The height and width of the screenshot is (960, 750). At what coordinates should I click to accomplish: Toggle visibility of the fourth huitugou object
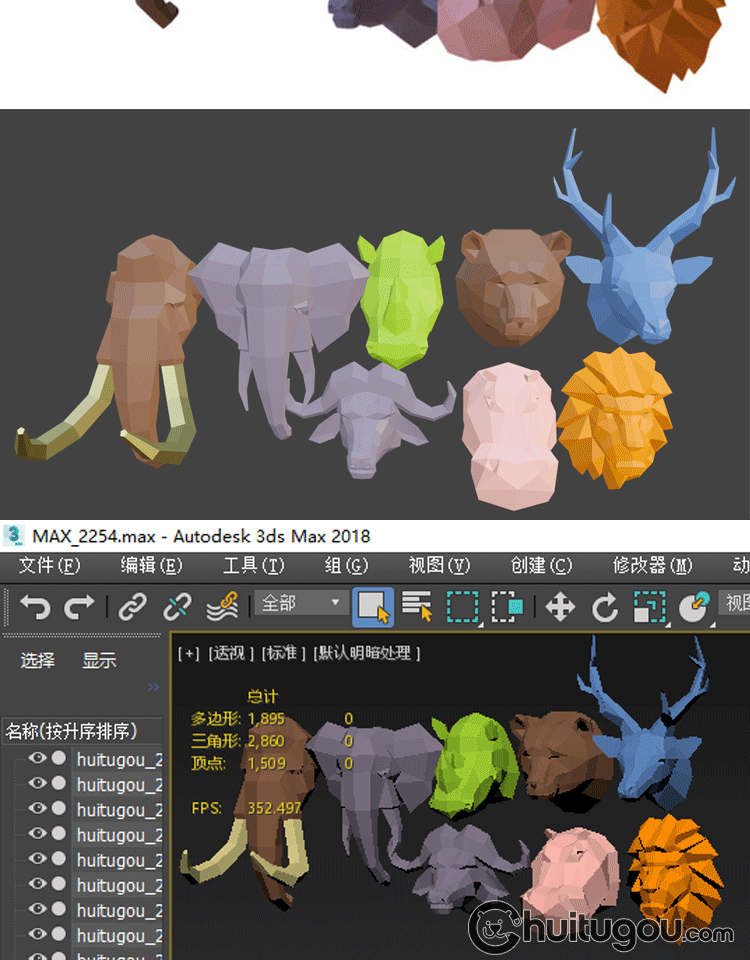38,834
